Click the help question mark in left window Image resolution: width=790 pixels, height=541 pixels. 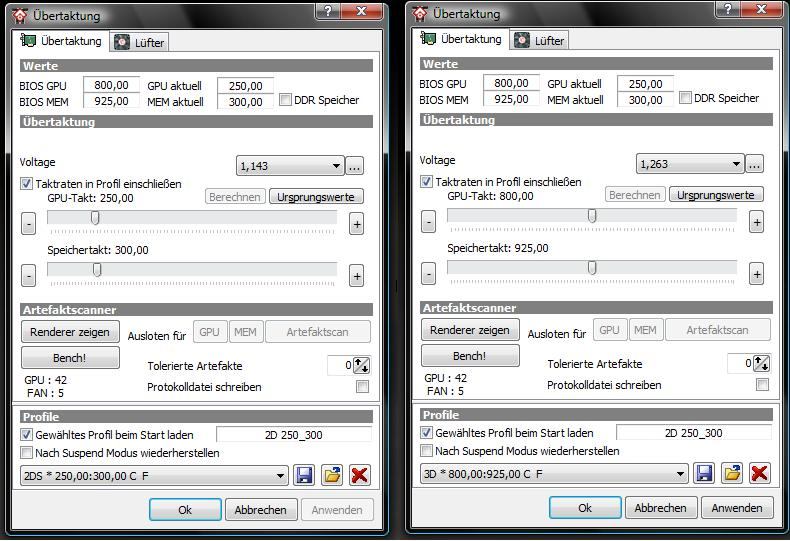click(x=328, y=11)
